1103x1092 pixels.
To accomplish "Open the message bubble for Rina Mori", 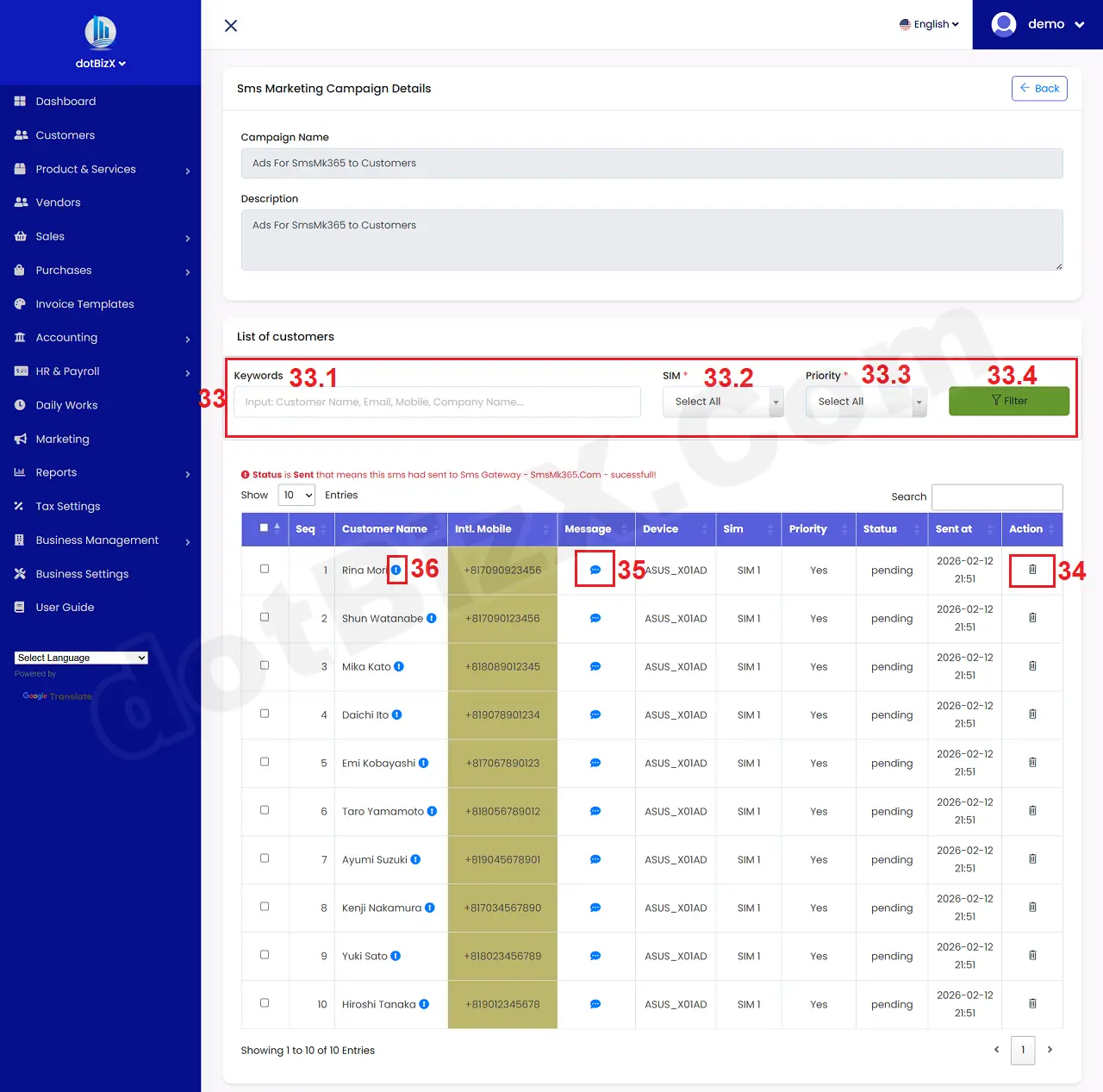I will pos(595,570).
